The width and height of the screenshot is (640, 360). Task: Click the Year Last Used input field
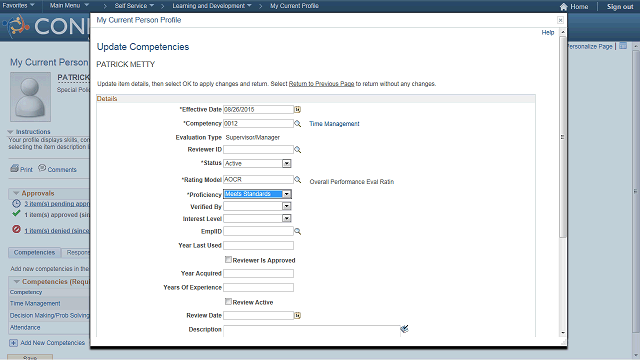(x=258, y=245)
